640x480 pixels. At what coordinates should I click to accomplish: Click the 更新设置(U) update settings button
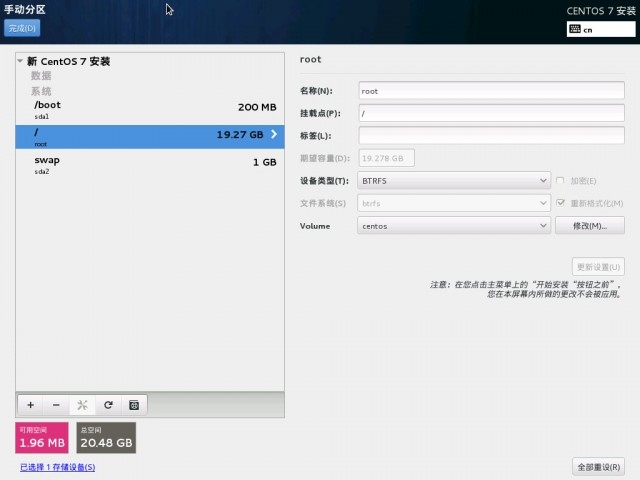[598, 267]
